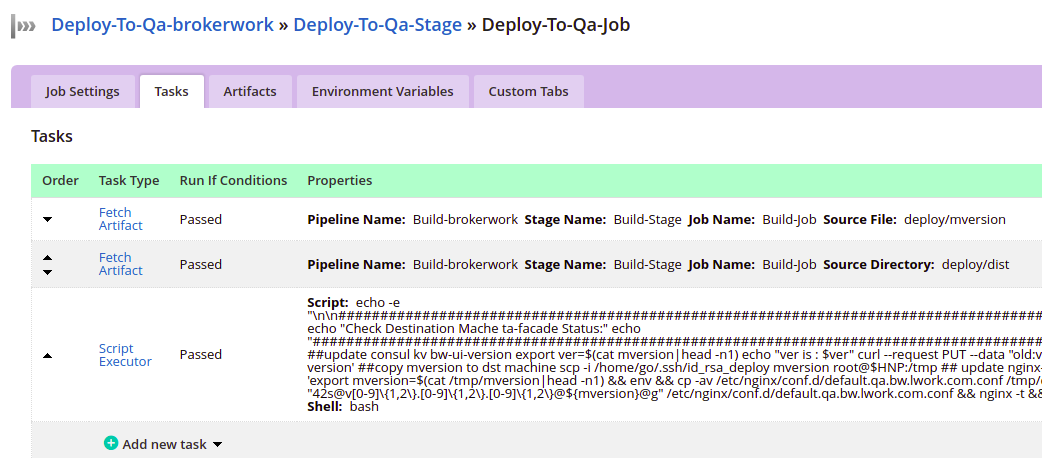Click the Deploy-To-Qa-Job breadcrumb title
This screenshot has width=1042, height=458.
tap(556, 25)
